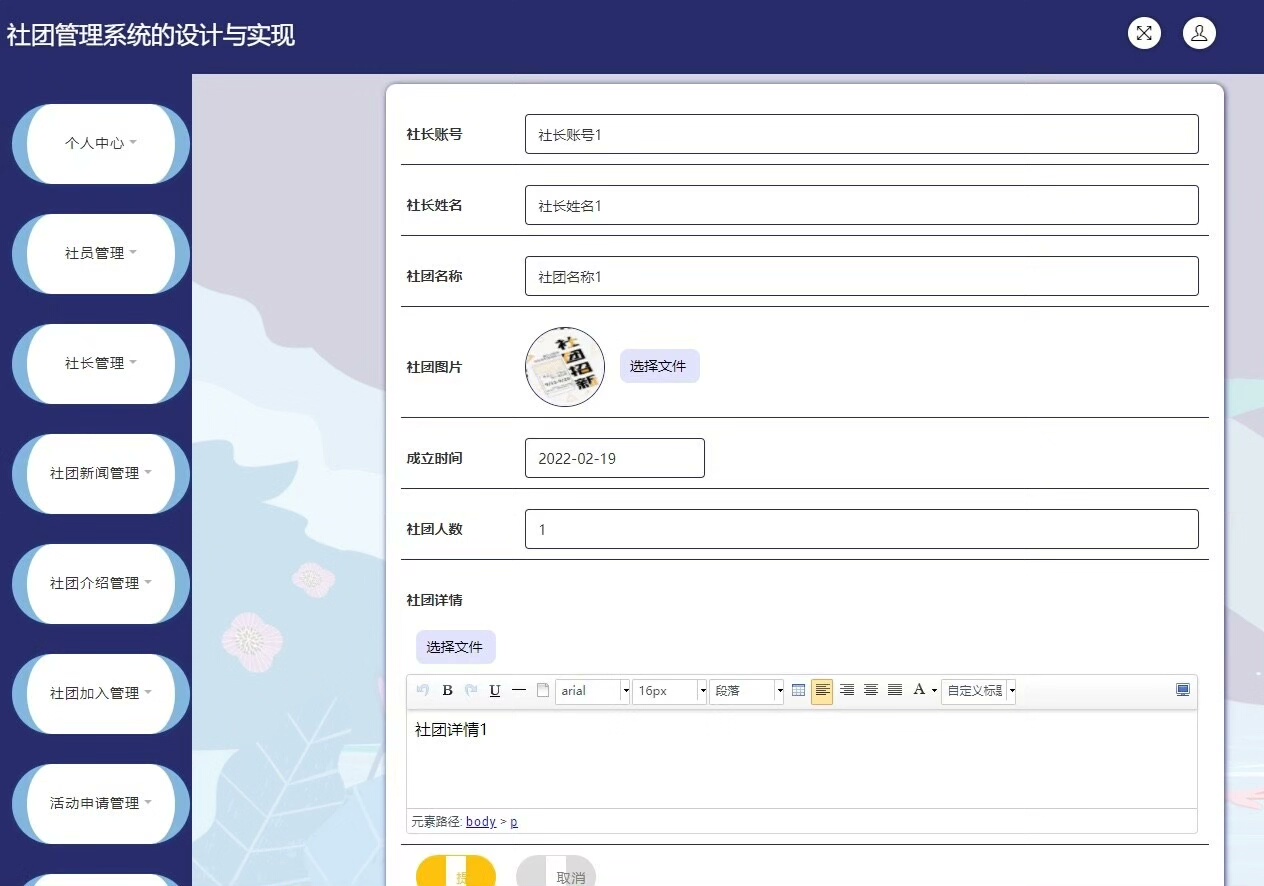Screen dimensions: 1264x886
Task: Click the blank document icon in editor
Action: 543,690
